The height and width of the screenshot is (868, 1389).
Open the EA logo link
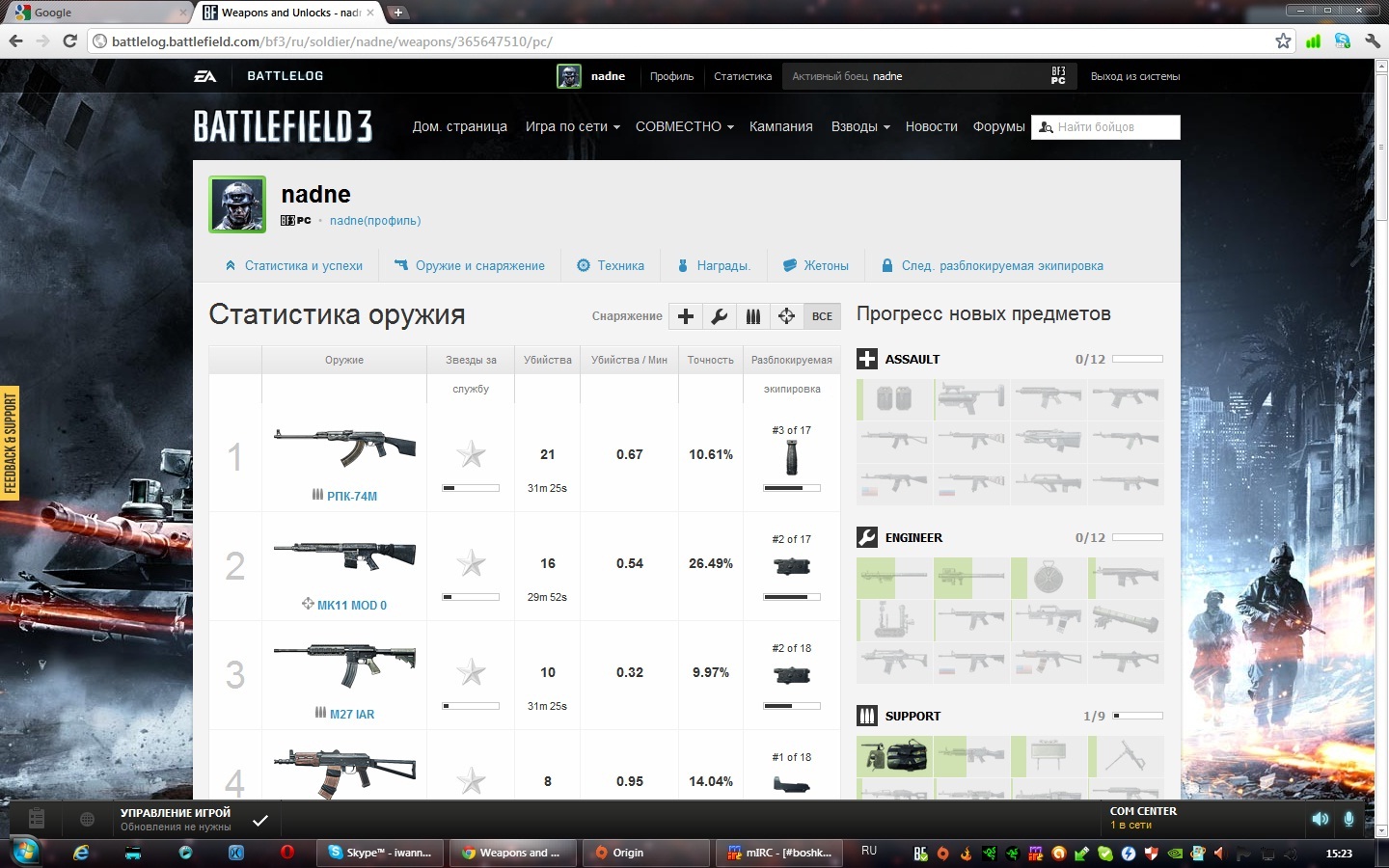coord(205,76)
